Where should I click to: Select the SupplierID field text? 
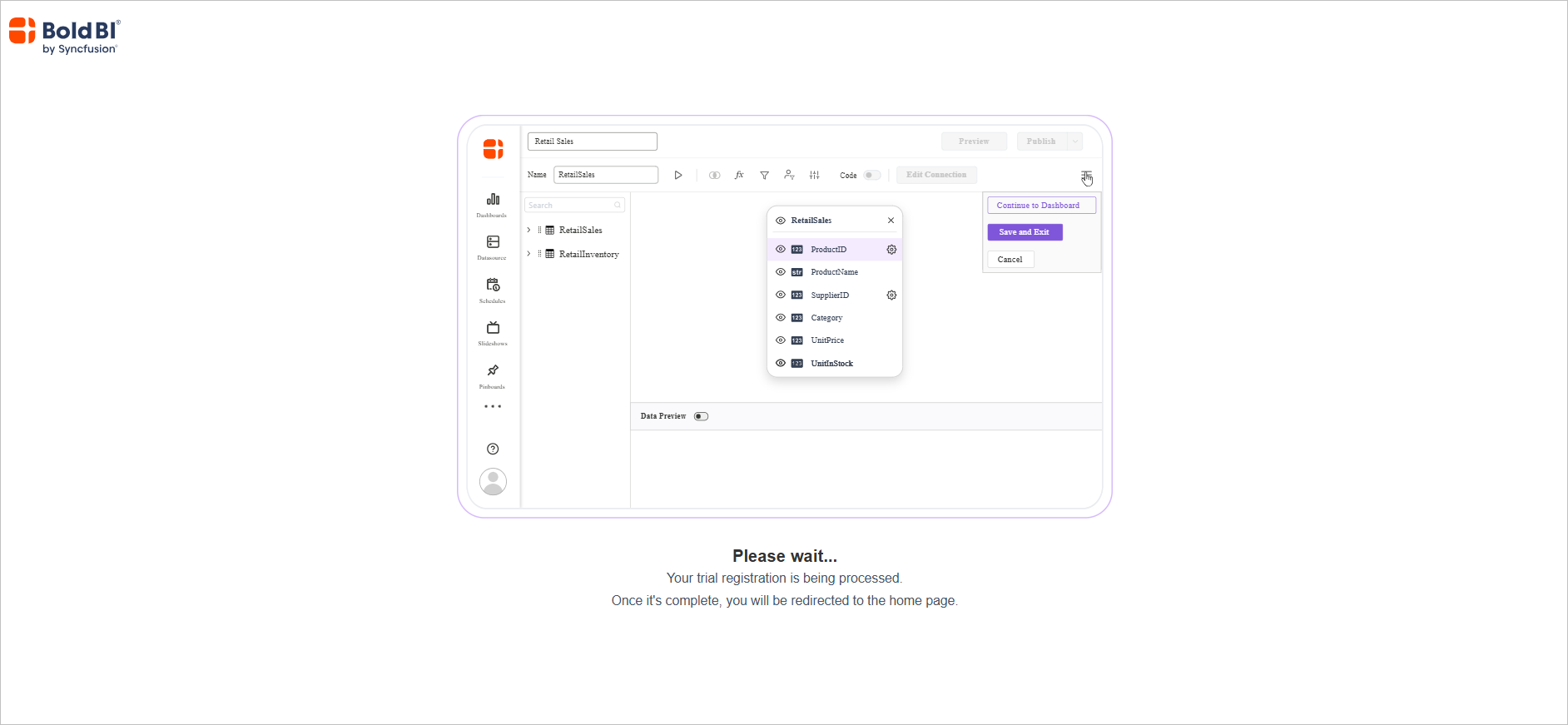[830, 295]
